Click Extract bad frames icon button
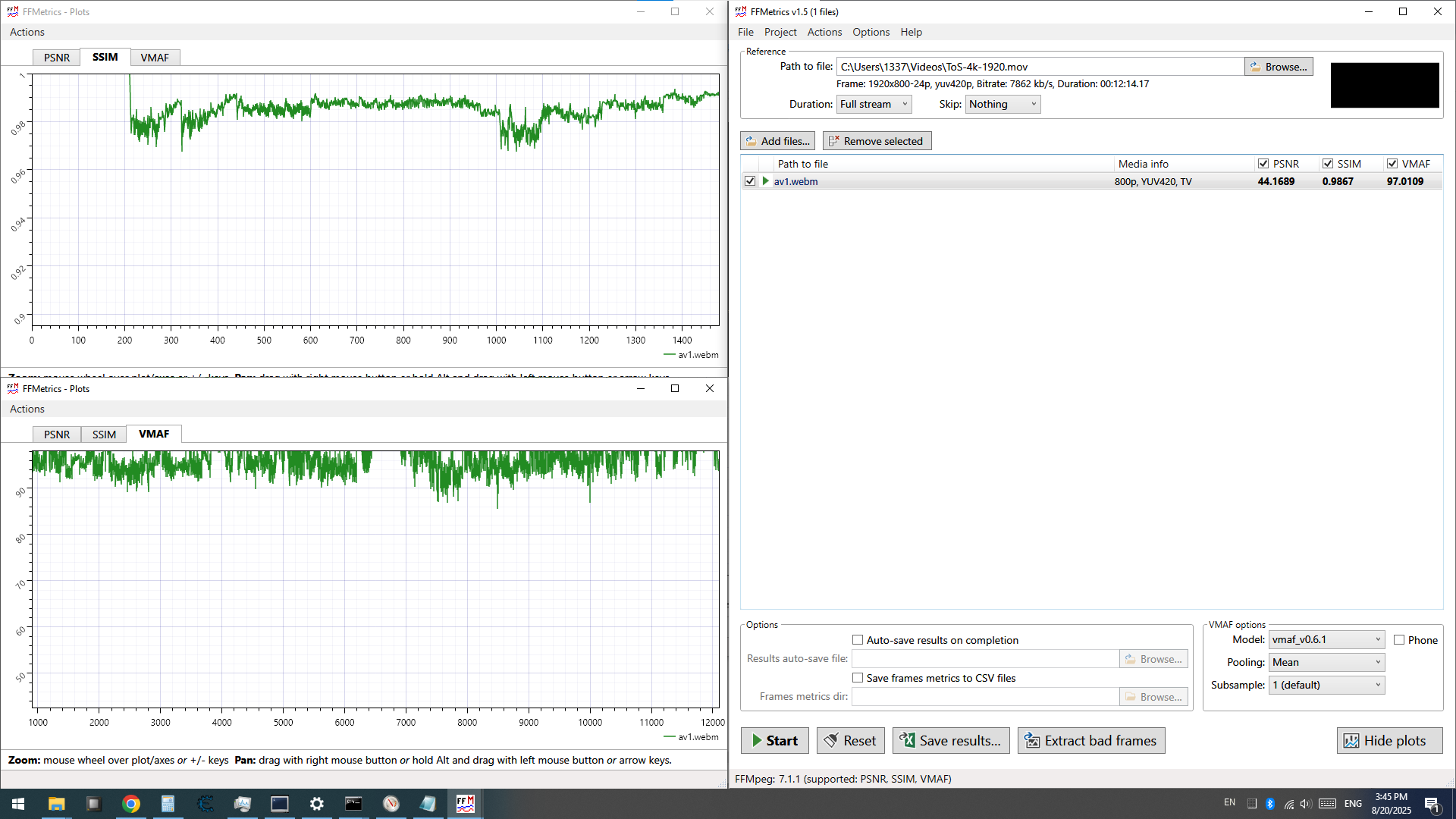Image resolution: width=1456 pixels, height=819 pixels. (1090, 741)
